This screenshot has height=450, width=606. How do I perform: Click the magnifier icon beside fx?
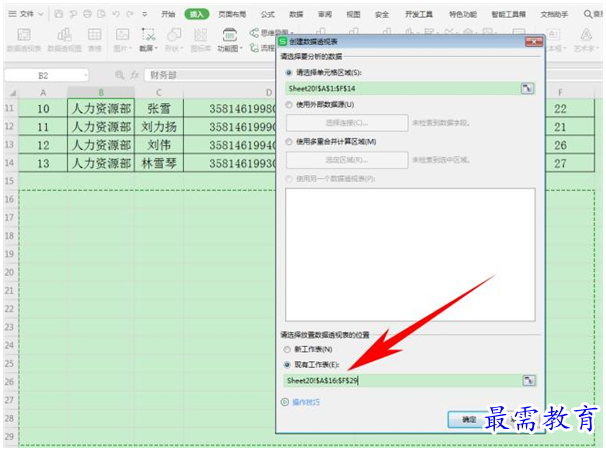pyautogui.click(x=120, y=75)
